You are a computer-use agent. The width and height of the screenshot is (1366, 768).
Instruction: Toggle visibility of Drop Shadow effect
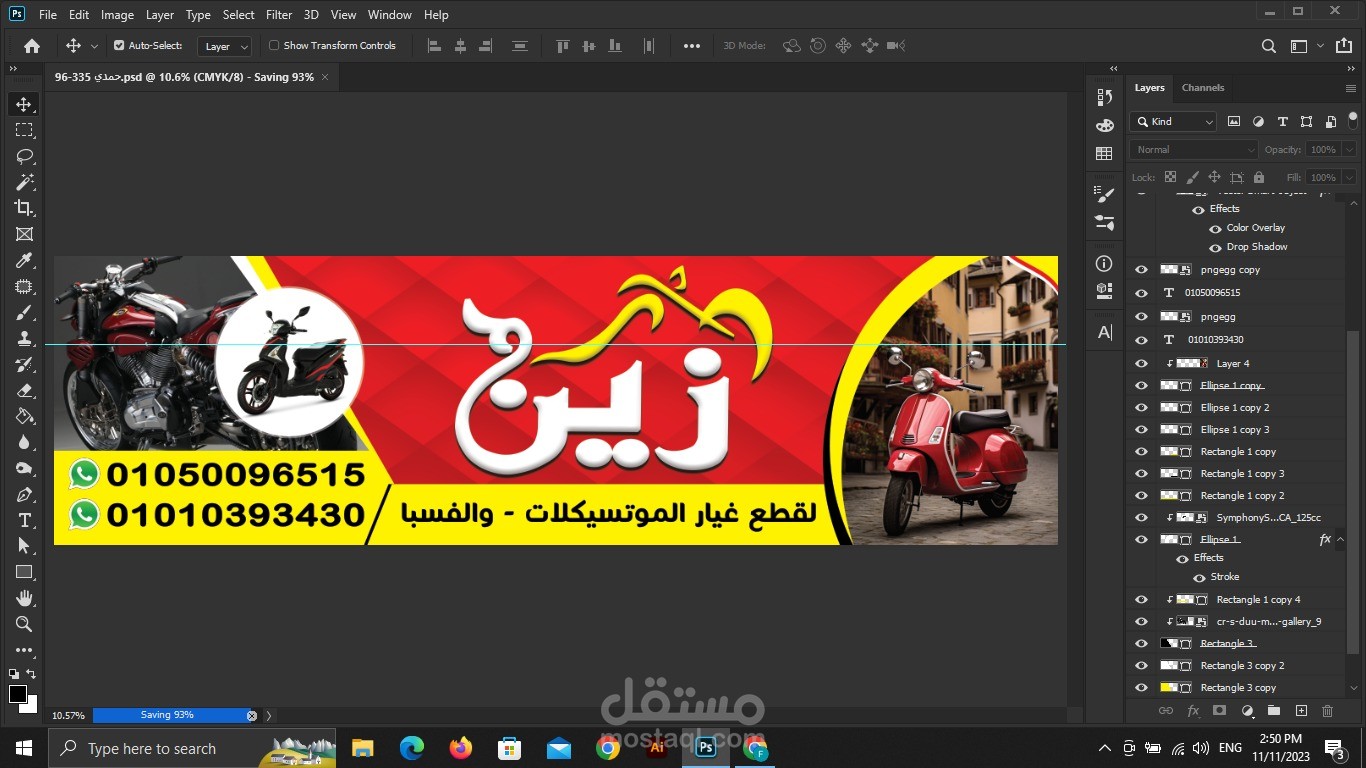pos(1215,248)
